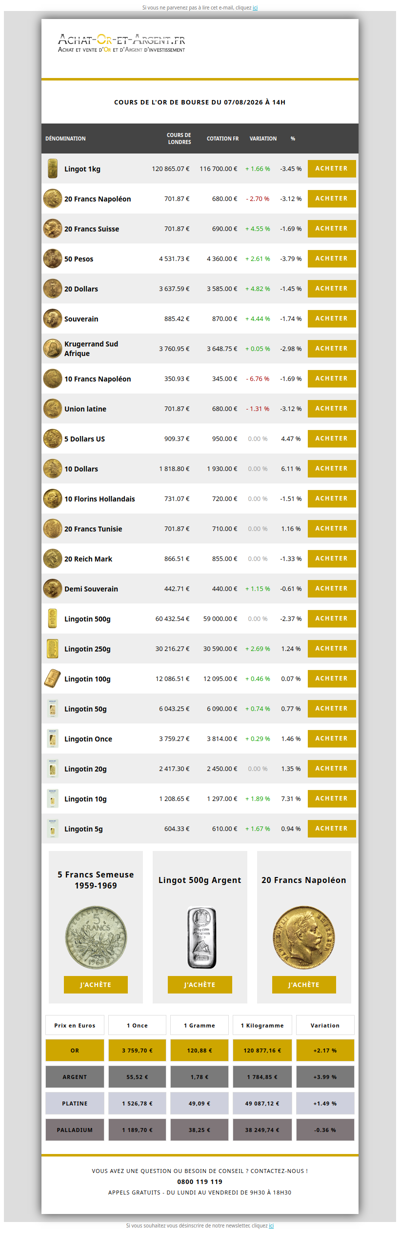400x1233 pixels.
Task: Open the Lingot 500g Argent bar image
Action: 200,937
